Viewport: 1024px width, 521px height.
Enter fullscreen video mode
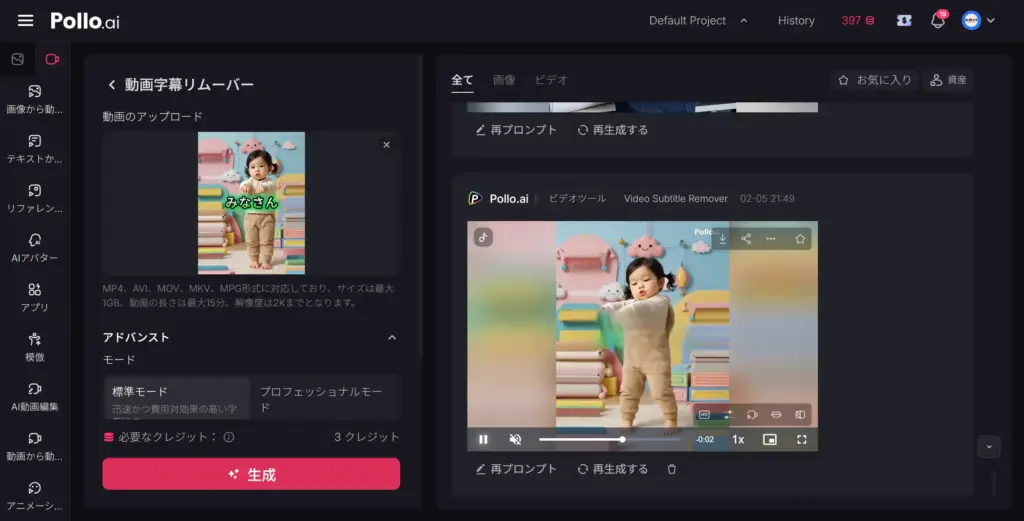point(801,439)
